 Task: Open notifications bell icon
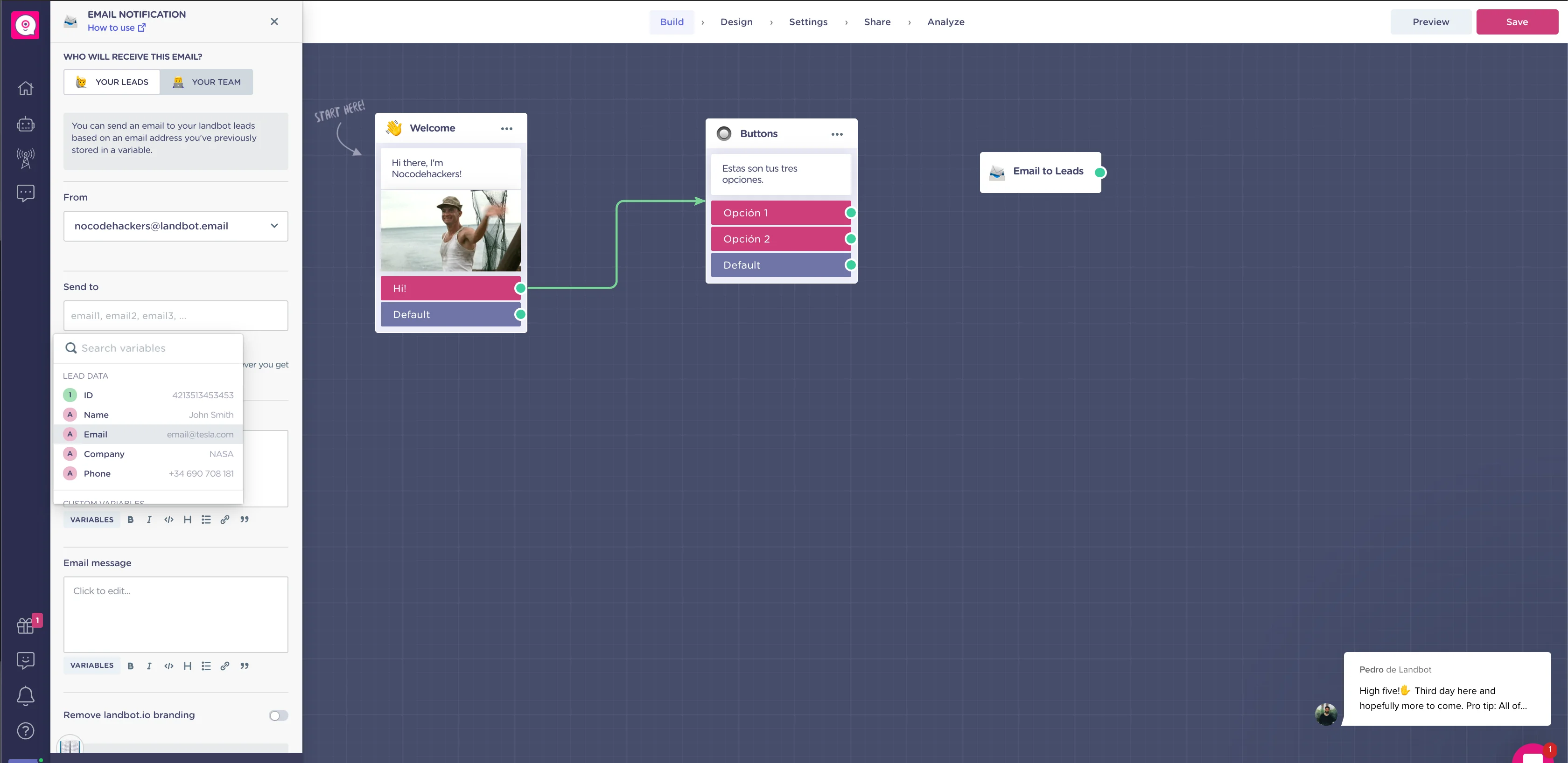[x=25, y=695]
